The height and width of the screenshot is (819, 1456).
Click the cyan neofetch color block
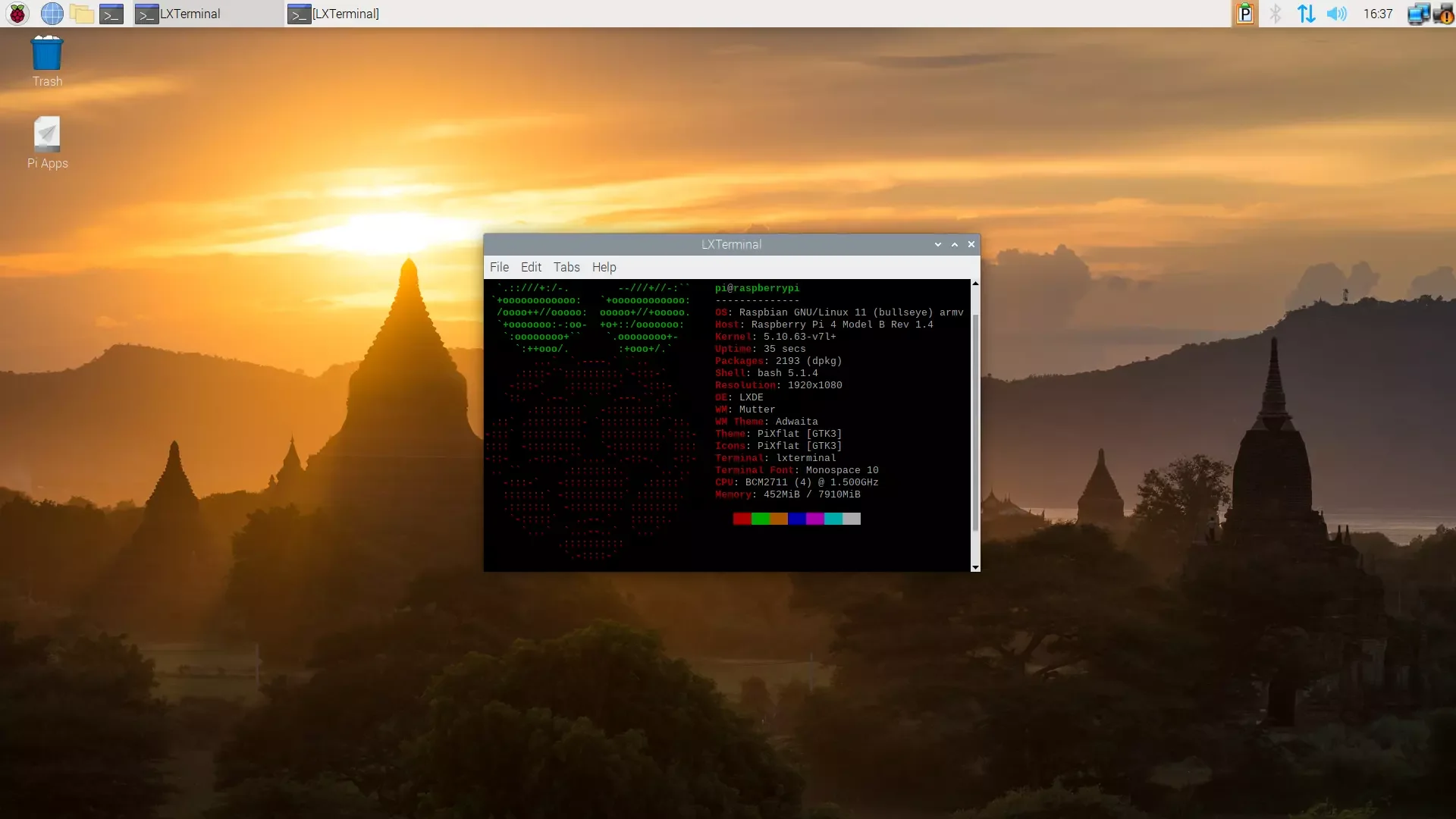pos(833,519)
